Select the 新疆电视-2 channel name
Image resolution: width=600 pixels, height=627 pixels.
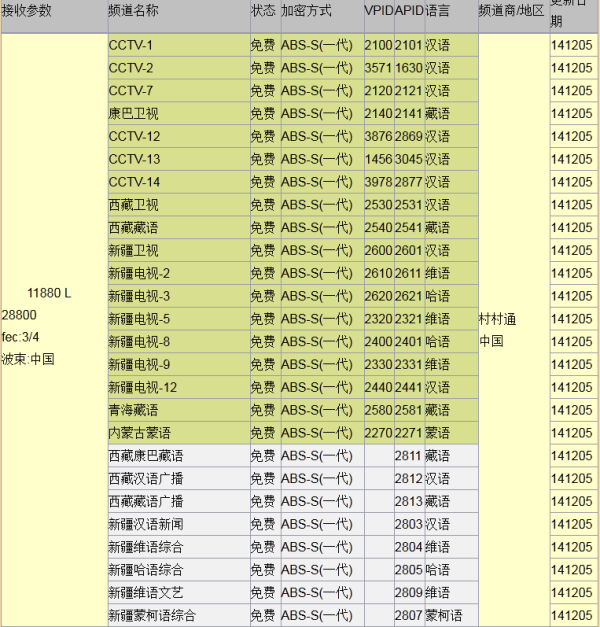[139, 273]
